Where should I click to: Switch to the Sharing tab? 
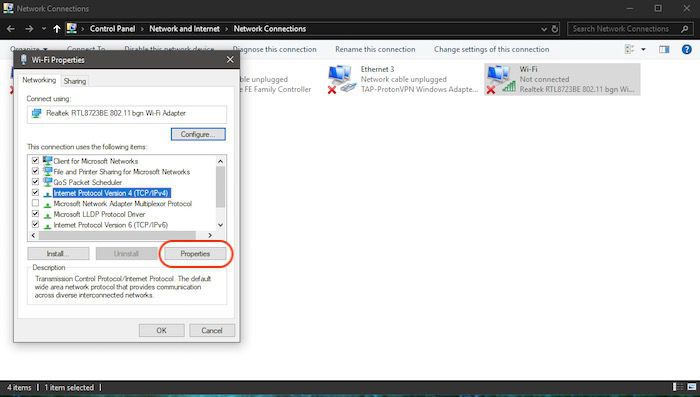(x=75, y=81)
